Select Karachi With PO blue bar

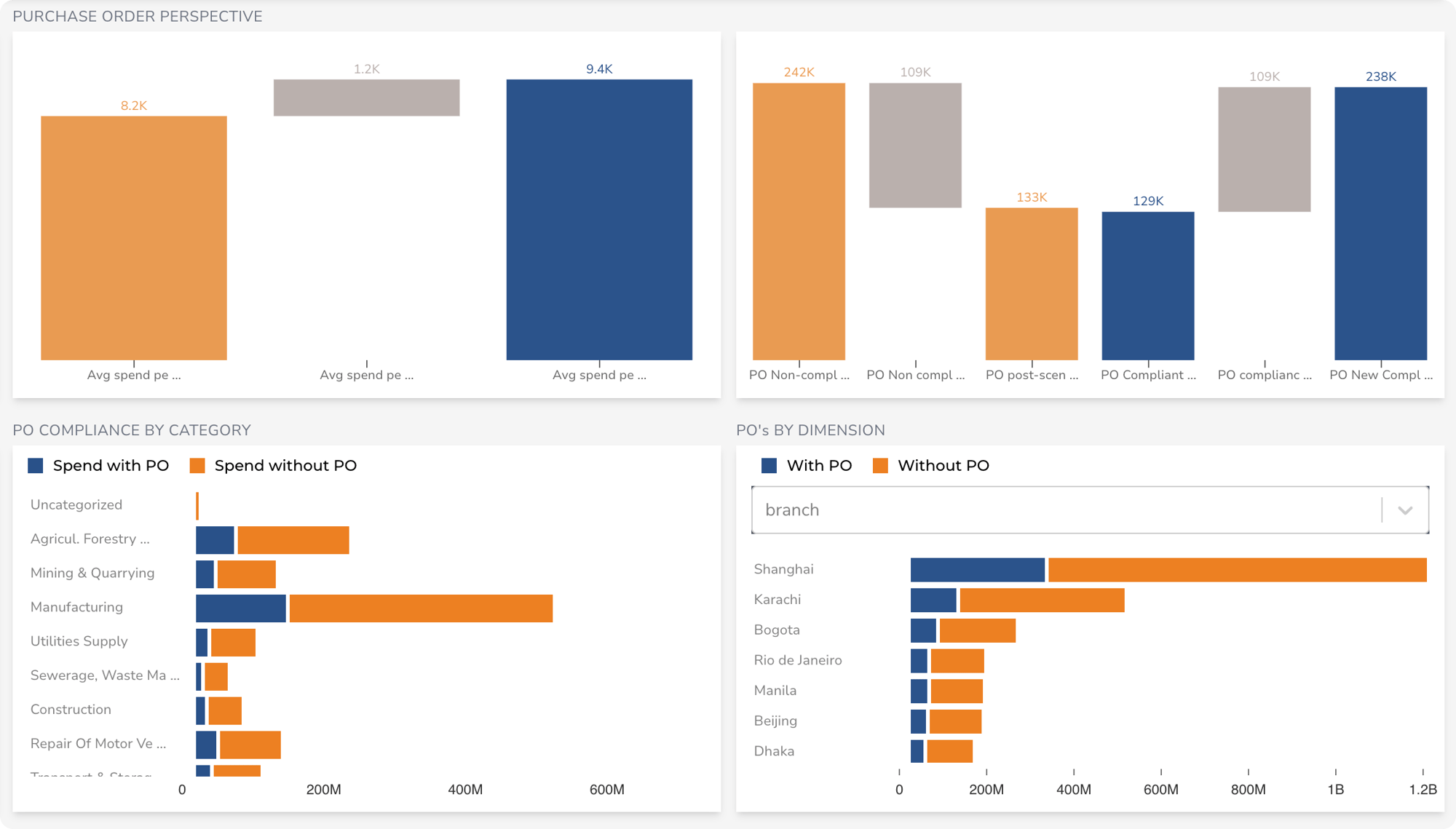point(933,600)
